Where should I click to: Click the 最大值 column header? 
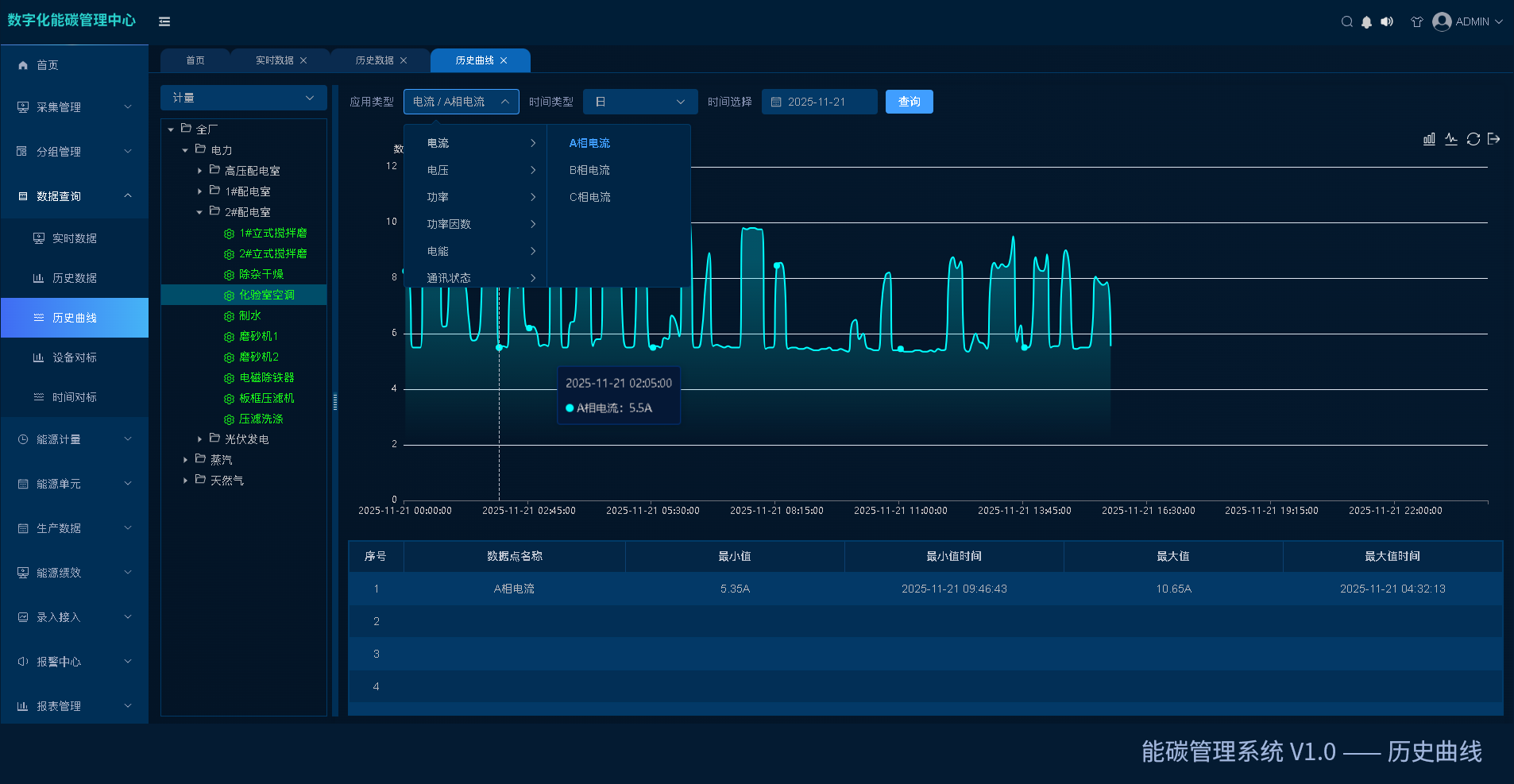pos(1172,556)
